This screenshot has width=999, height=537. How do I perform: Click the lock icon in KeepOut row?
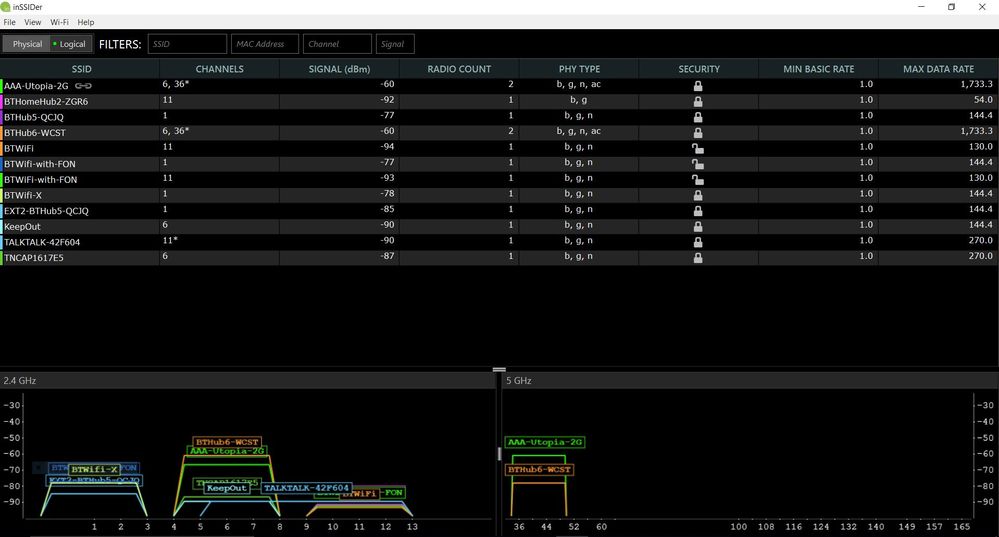(698, 226)
